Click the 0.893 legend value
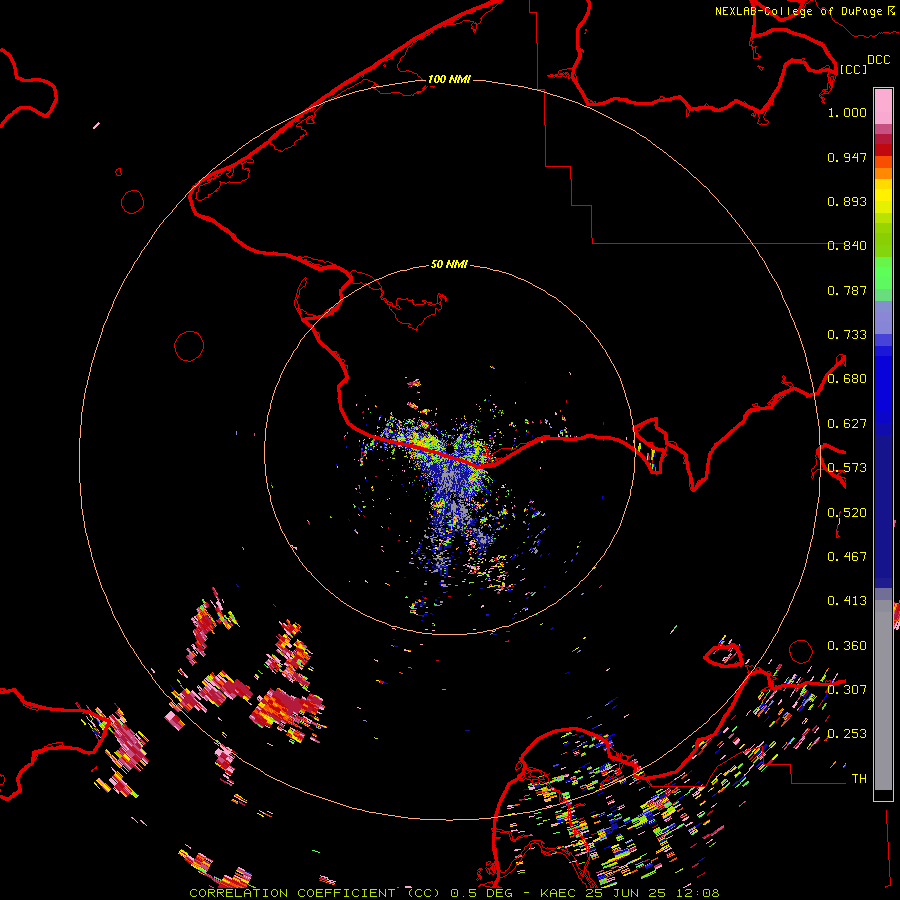 point(847,201)
